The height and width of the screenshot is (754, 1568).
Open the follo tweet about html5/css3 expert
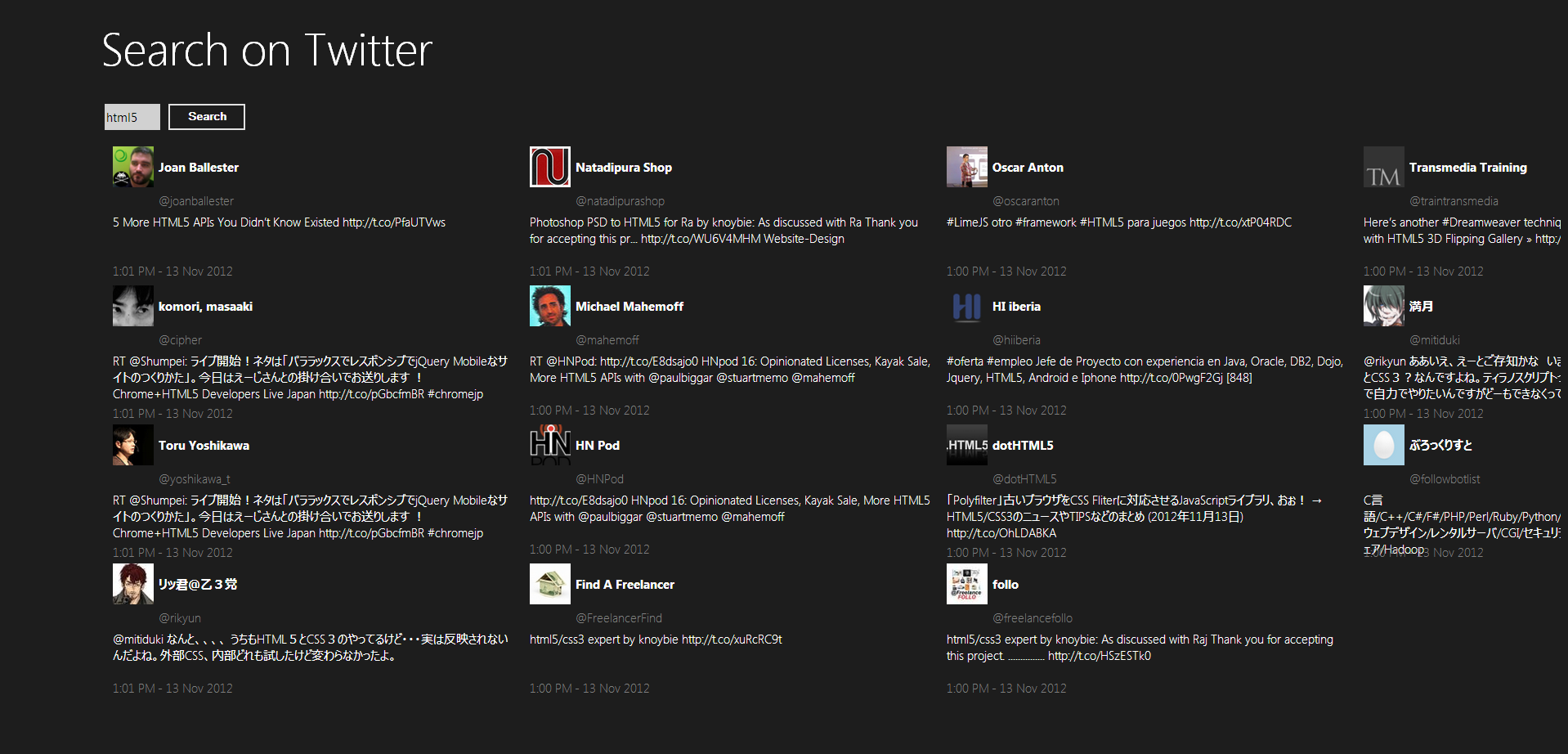click(x=1139, y=647)
